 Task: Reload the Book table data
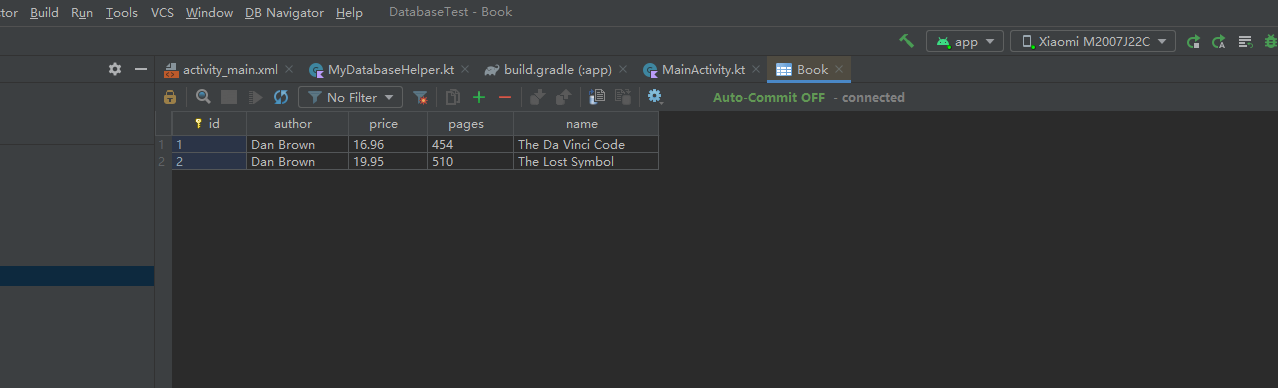tap(281, 97)
